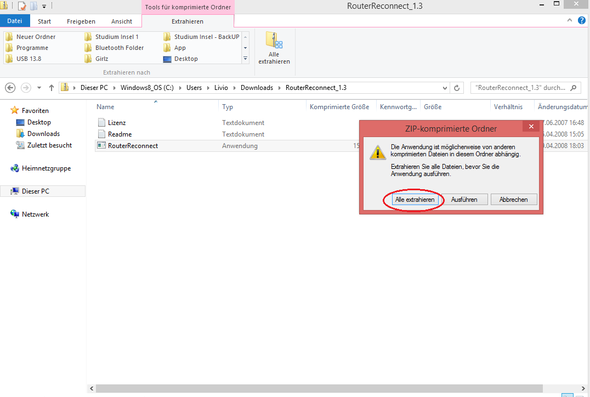Screen dimensions: 590x397
Task: Click the scrollbar right arrow
Action: (584, 388)
